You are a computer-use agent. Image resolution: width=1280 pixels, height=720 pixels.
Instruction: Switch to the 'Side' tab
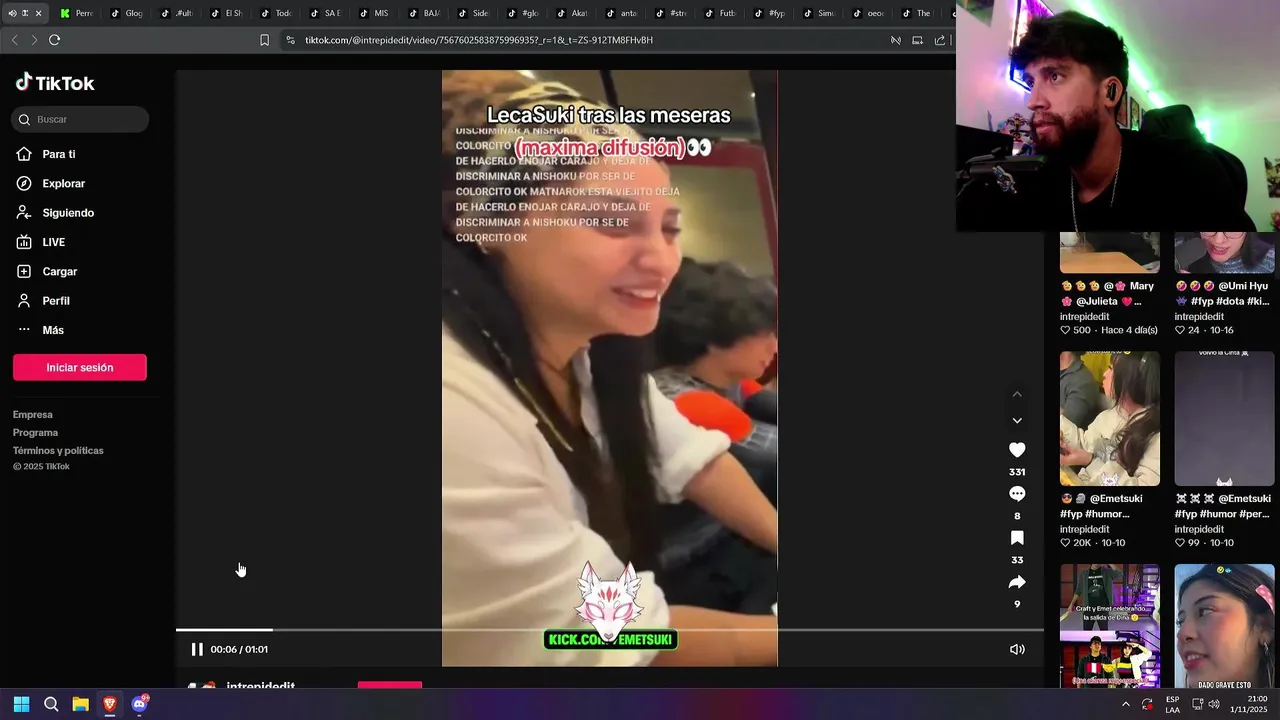pyautogui.click(x=475, y=13)
